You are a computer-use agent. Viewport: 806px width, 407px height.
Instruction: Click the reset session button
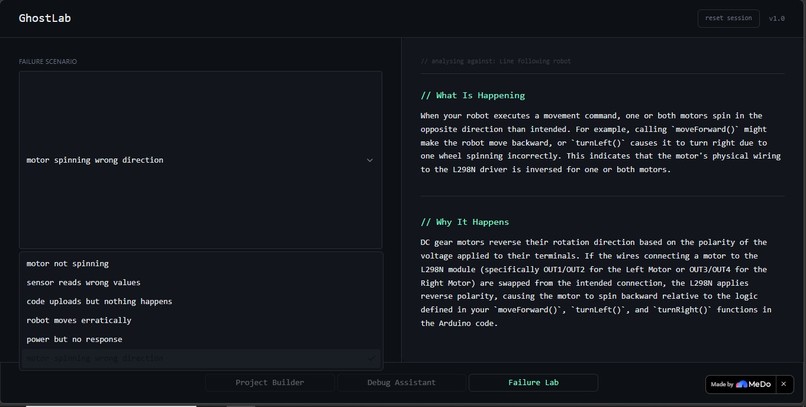tap(728, 18)
